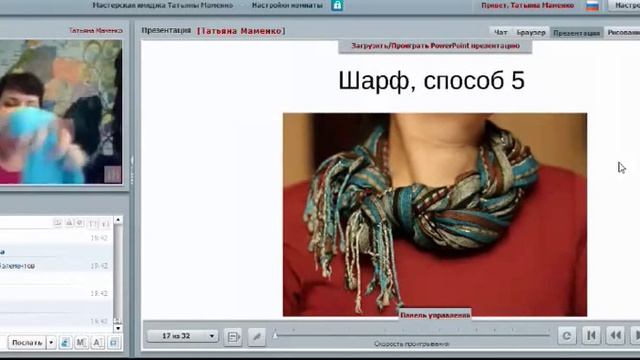Click the scarf slide image
This screenshot has height=360, width=640.
pyautogui.click(x=435, y=215)
